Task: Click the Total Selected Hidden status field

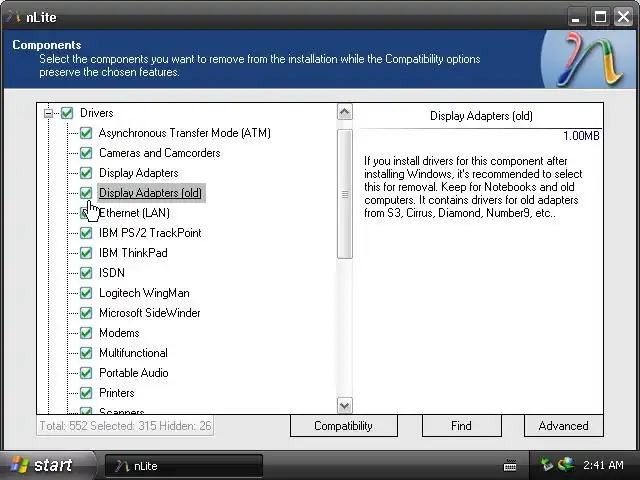Action: pos(125,426)
